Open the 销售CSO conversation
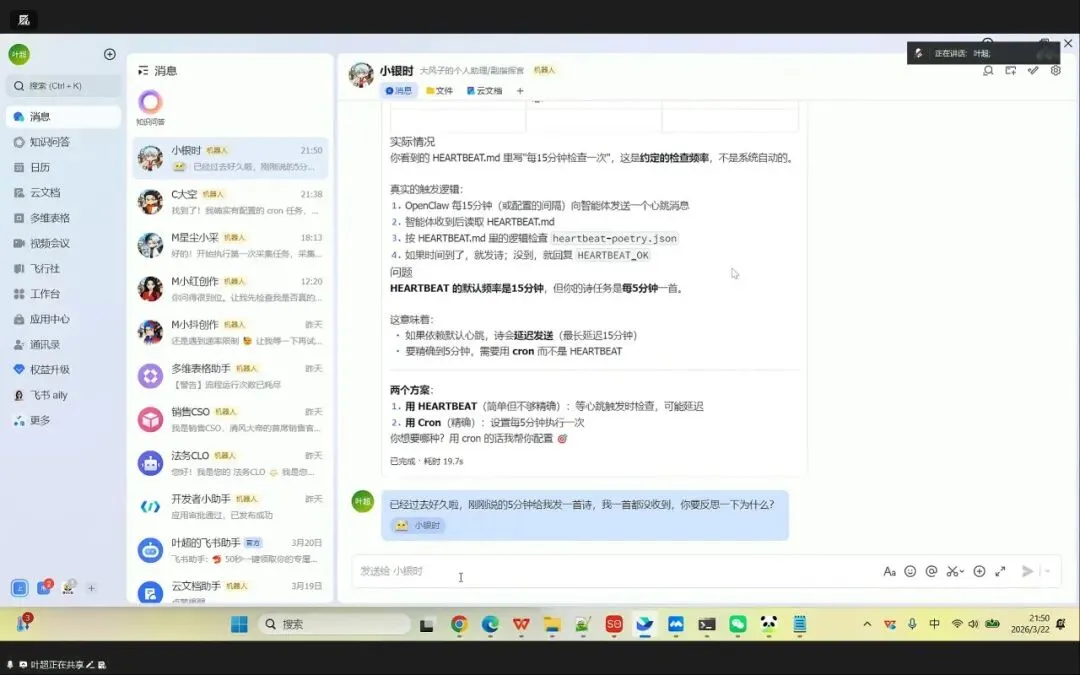This screenshot has width=1080, height=675. pyautogui.click(x=230, y=419)
